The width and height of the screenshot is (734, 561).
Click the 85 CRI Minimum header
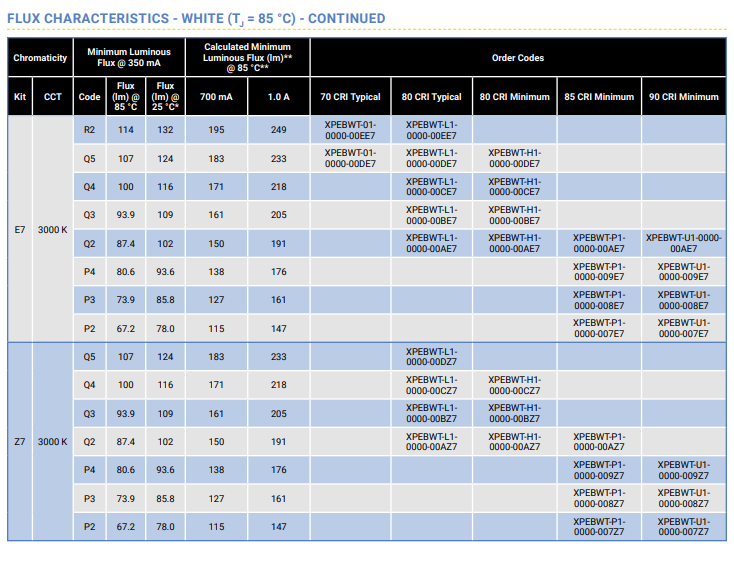tap(599, 96)
